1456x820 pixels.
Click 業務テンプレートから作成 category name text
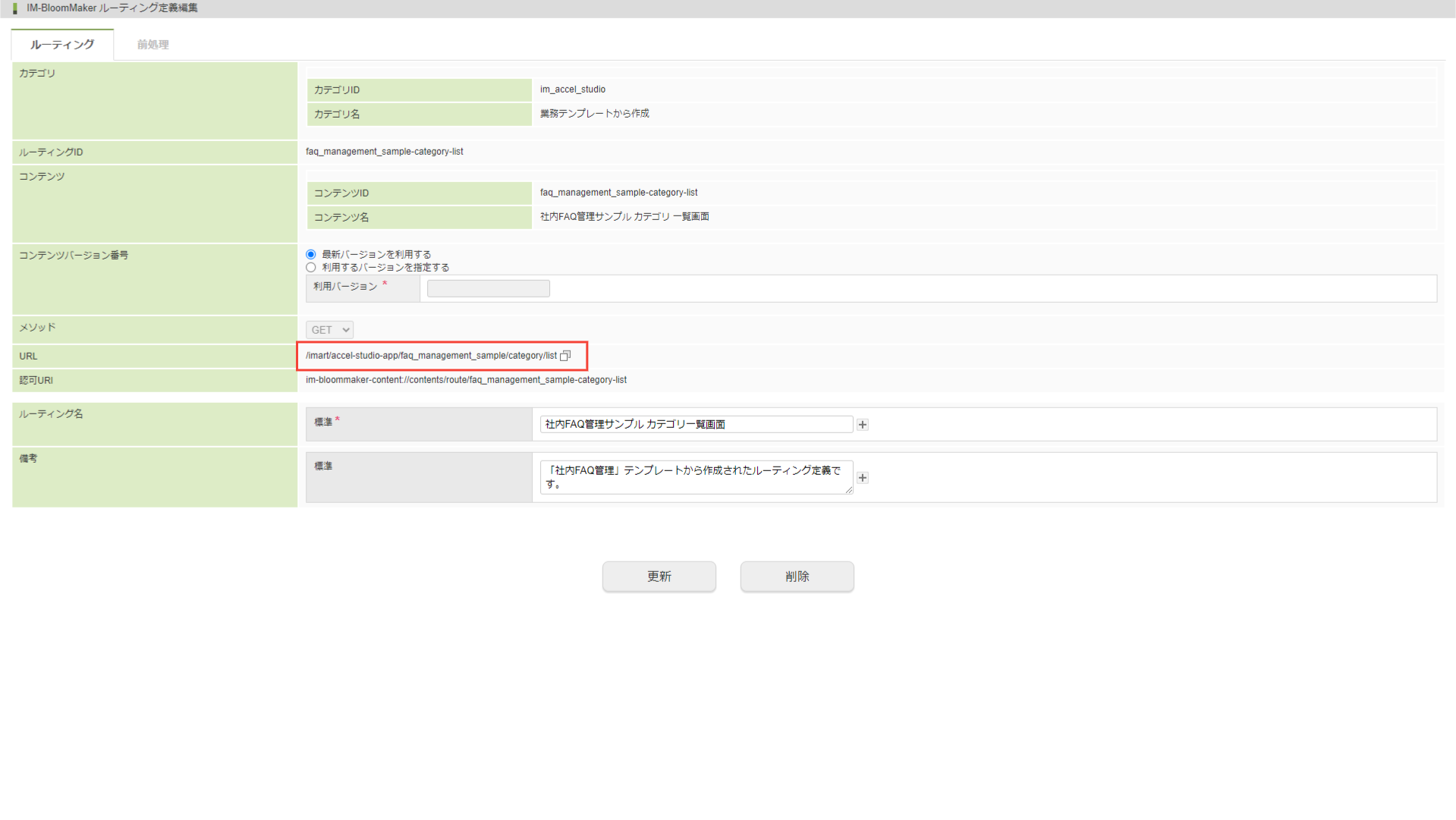pos(595,114)
